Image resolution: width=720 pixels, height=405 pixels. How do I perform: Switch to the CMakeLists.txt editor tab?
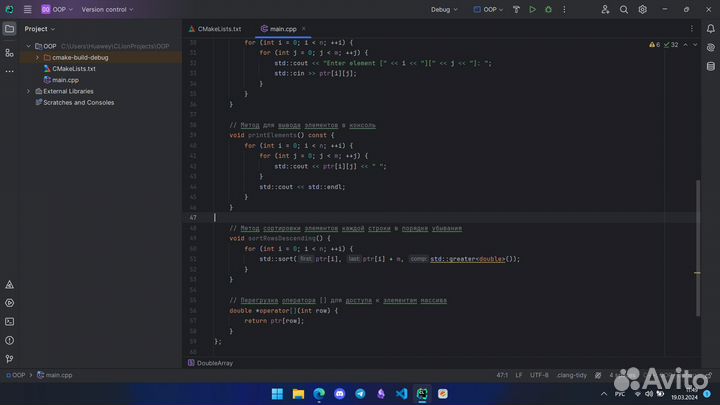point(215,28)
